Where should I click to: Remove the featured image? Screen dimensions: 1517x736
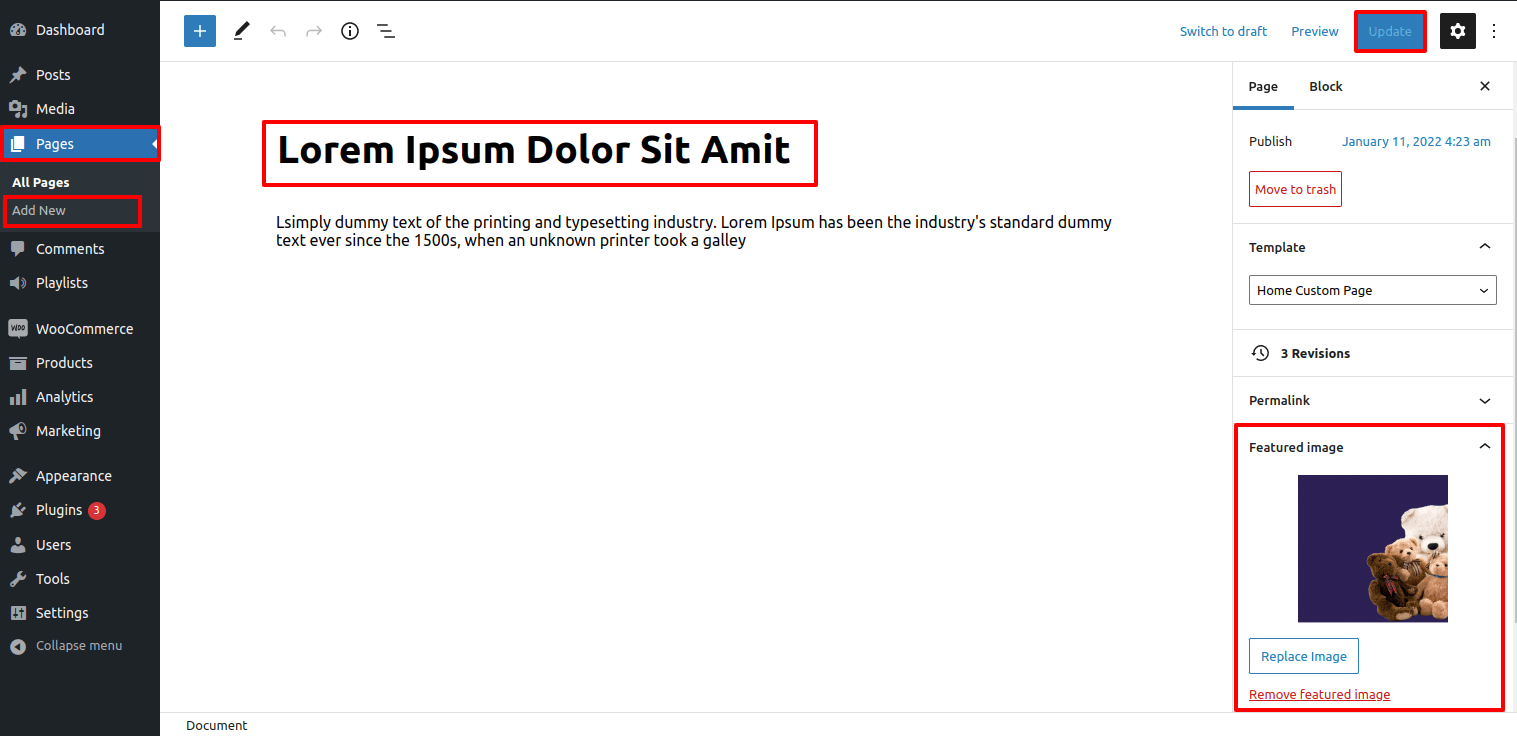click(1319, 694)
